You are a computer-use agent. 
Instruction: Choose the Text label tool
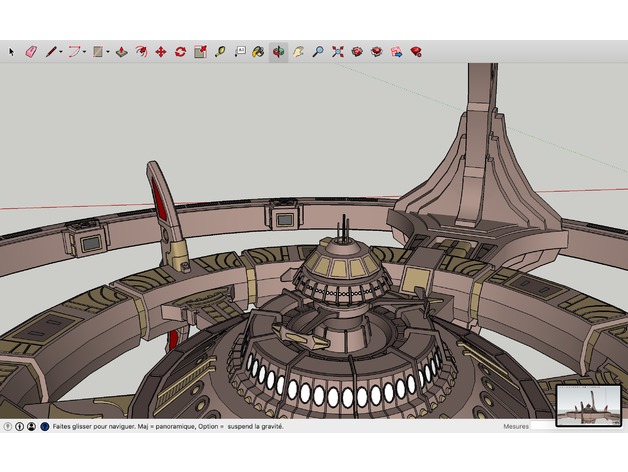[240, 51]
